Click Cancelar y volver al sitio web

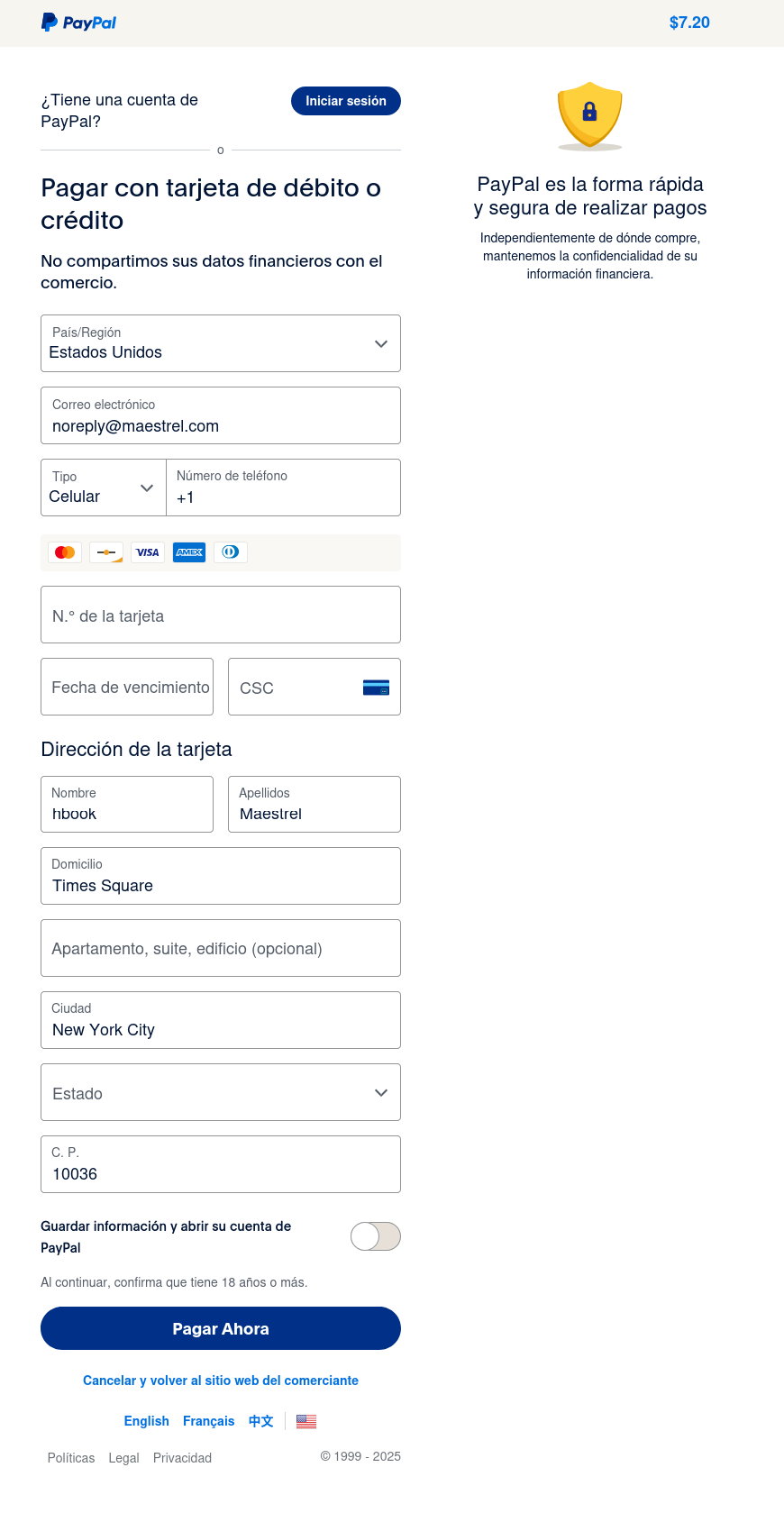(220, 1380)
